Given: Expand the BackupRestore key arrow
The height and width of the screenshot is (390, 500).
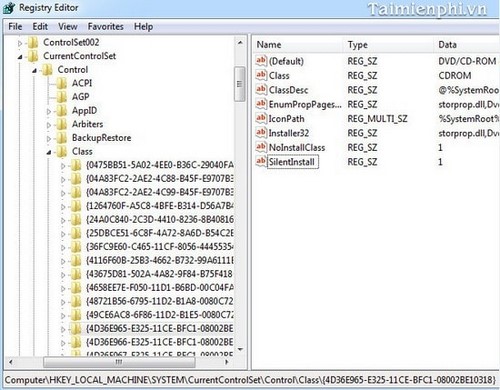Looking at the screenshot, I should (49, 139).
